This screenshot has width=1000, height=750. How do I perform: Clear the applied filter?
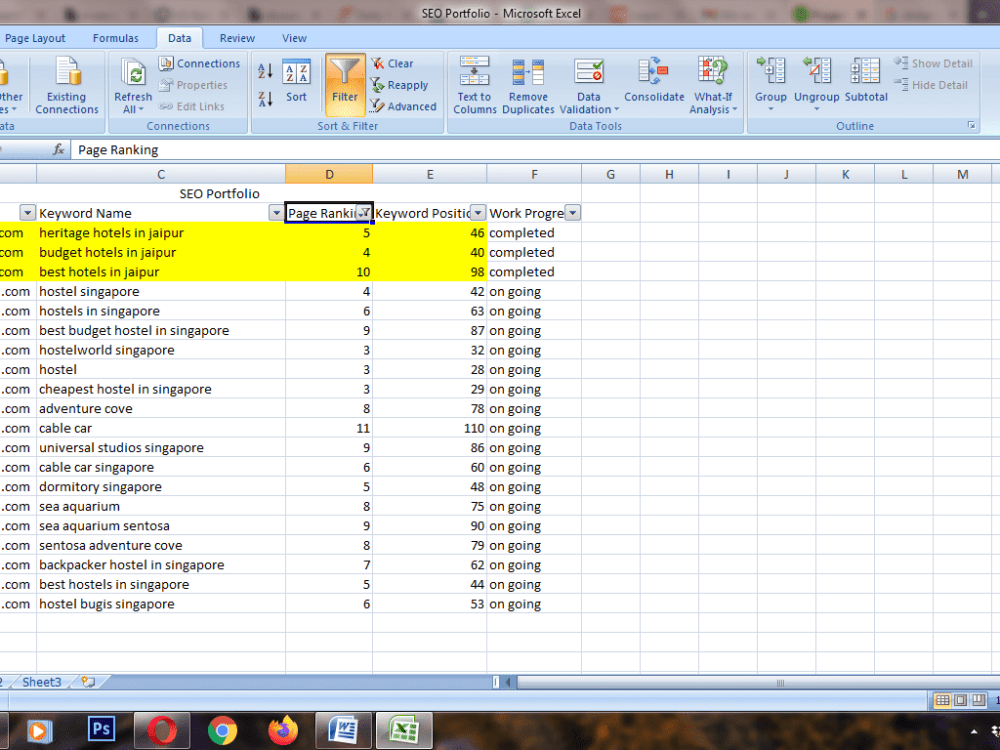[392, 63]
